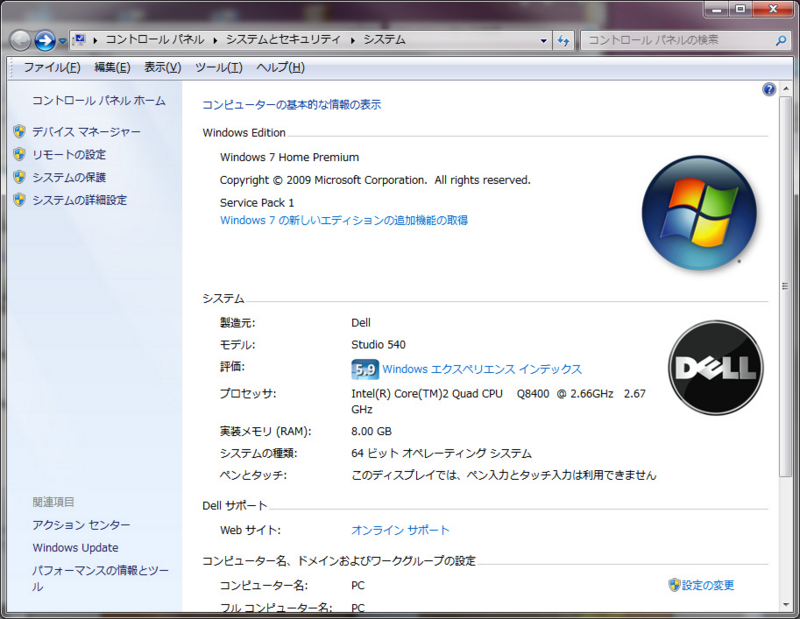Click the 8.00 GB memory value
This screenshot has height=619, width=800.
click(371, 432)
